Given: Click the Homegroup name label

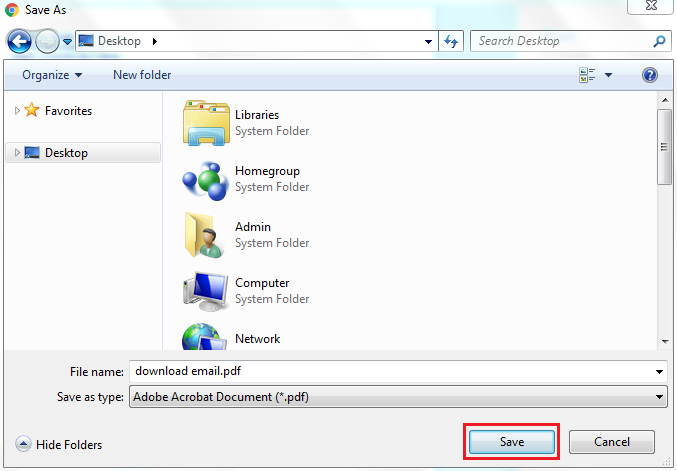Looking at the screenshot, I should coord(267,171).
